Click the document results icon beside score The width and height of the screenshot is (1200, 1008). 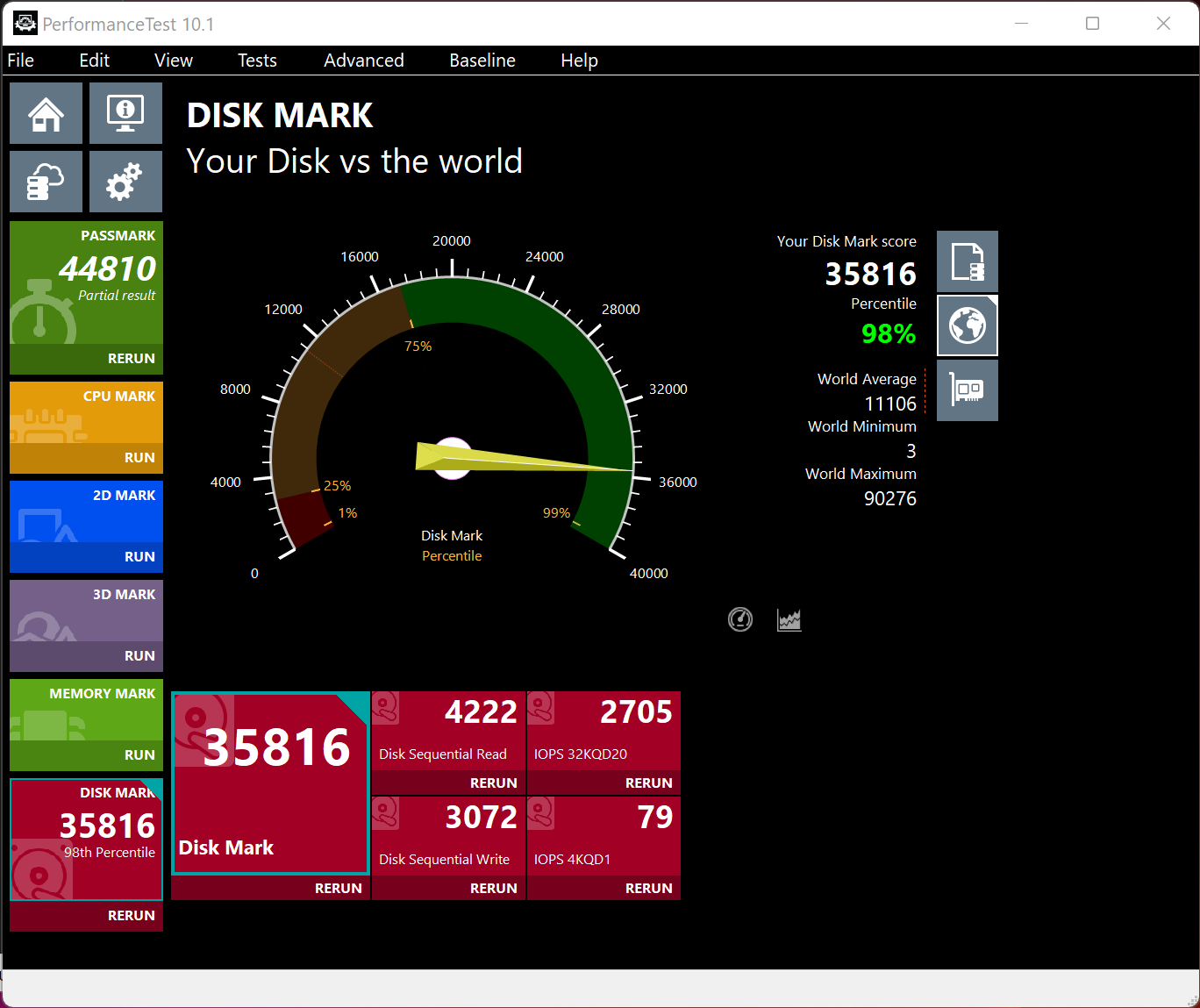pos(967,261)
